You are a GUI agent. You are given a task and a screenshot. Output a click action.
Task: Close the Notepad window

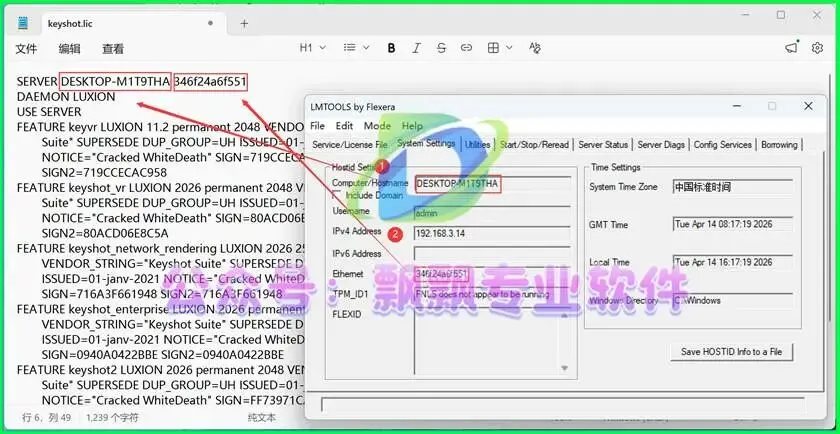(816, 15)
